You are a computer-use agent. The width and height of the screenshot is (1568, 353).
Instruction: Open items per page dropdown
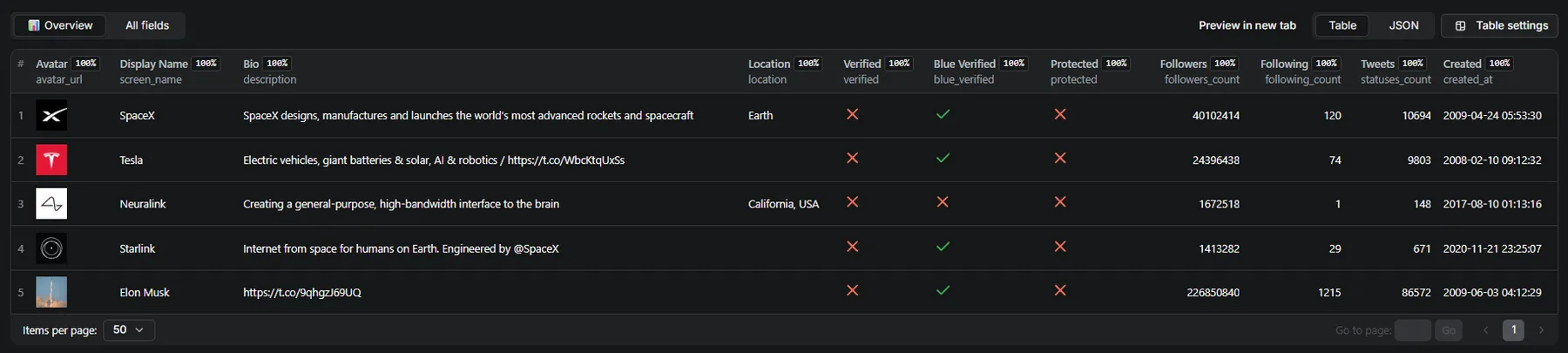click(129, 330)
